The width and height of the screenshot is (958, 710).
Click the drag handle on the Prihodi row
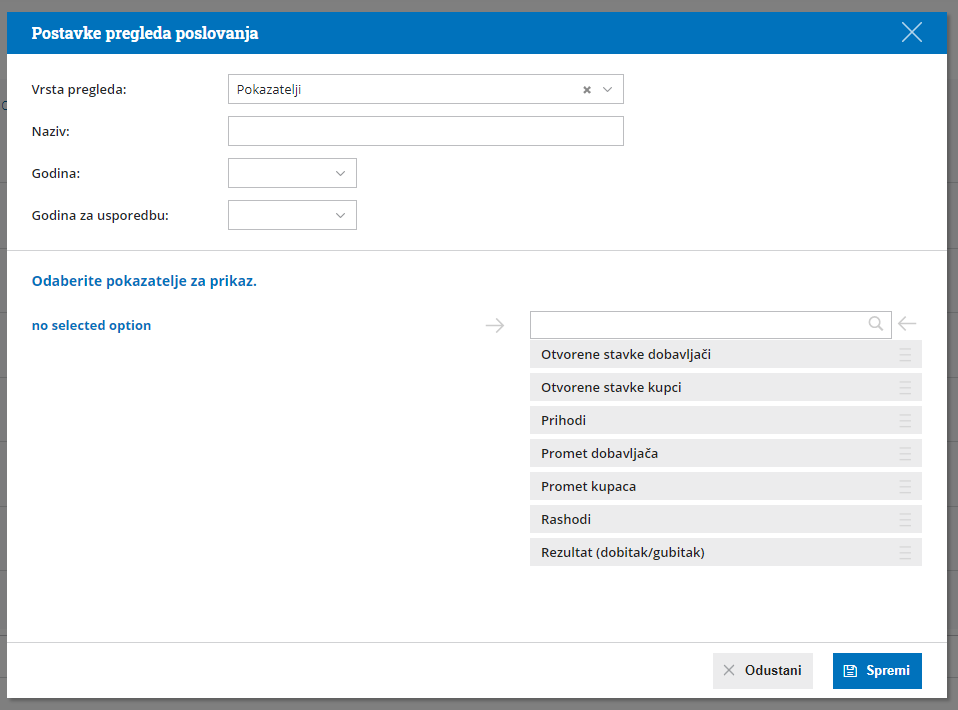(905, 421)
